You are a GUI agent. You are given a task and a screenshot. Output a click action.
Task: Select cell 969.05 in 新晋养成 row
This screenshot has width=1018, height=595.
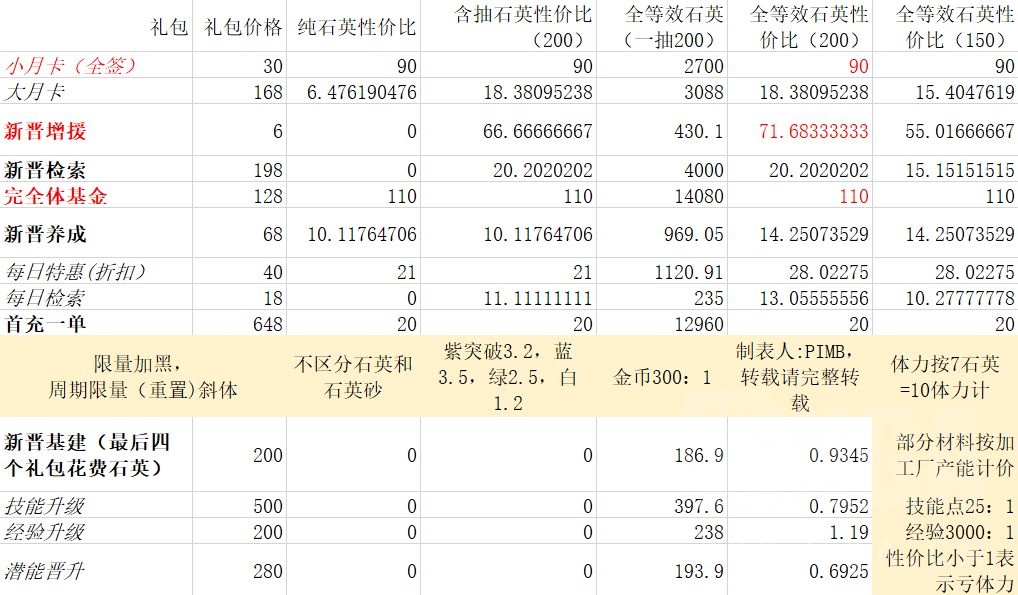[x=662, y=233]
